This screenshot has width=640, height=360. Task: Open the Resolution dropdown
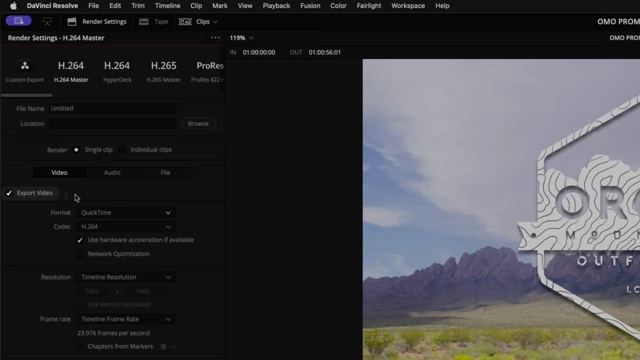pos(126,277)
